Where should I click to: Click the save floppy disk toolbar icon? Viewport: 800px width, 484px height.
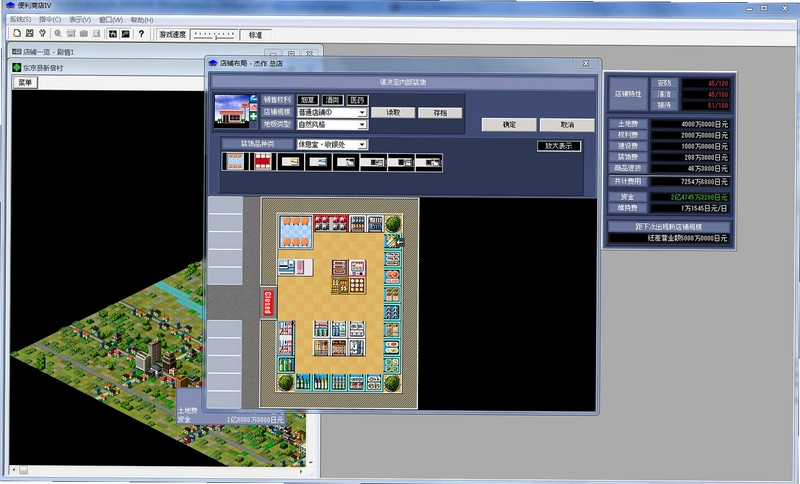coord(30,34)
